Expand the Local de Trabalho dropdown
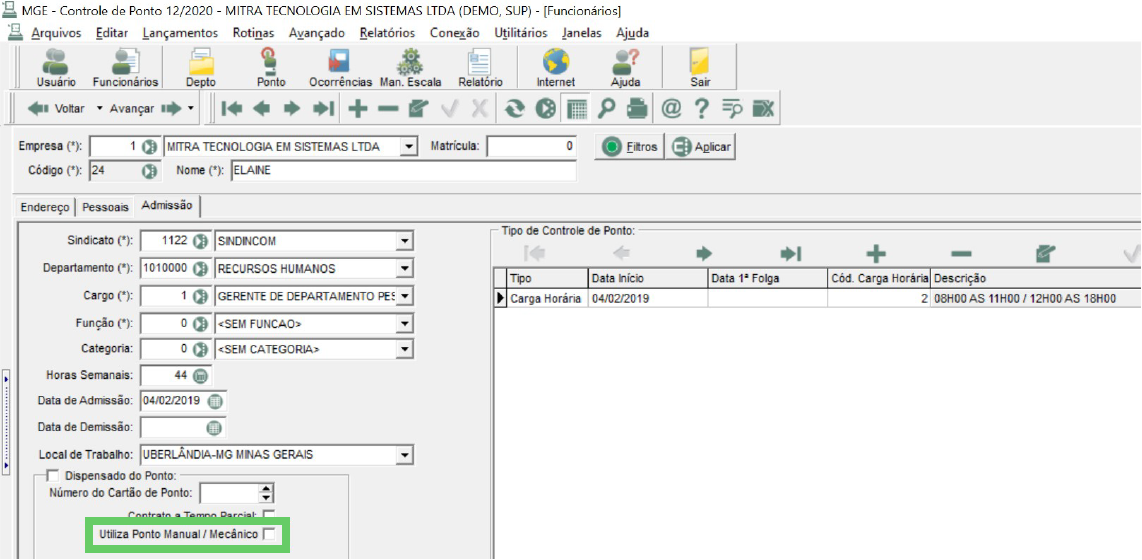Image resolution: width=1142 pixels, height=560 pixels. tap(406, 455)
